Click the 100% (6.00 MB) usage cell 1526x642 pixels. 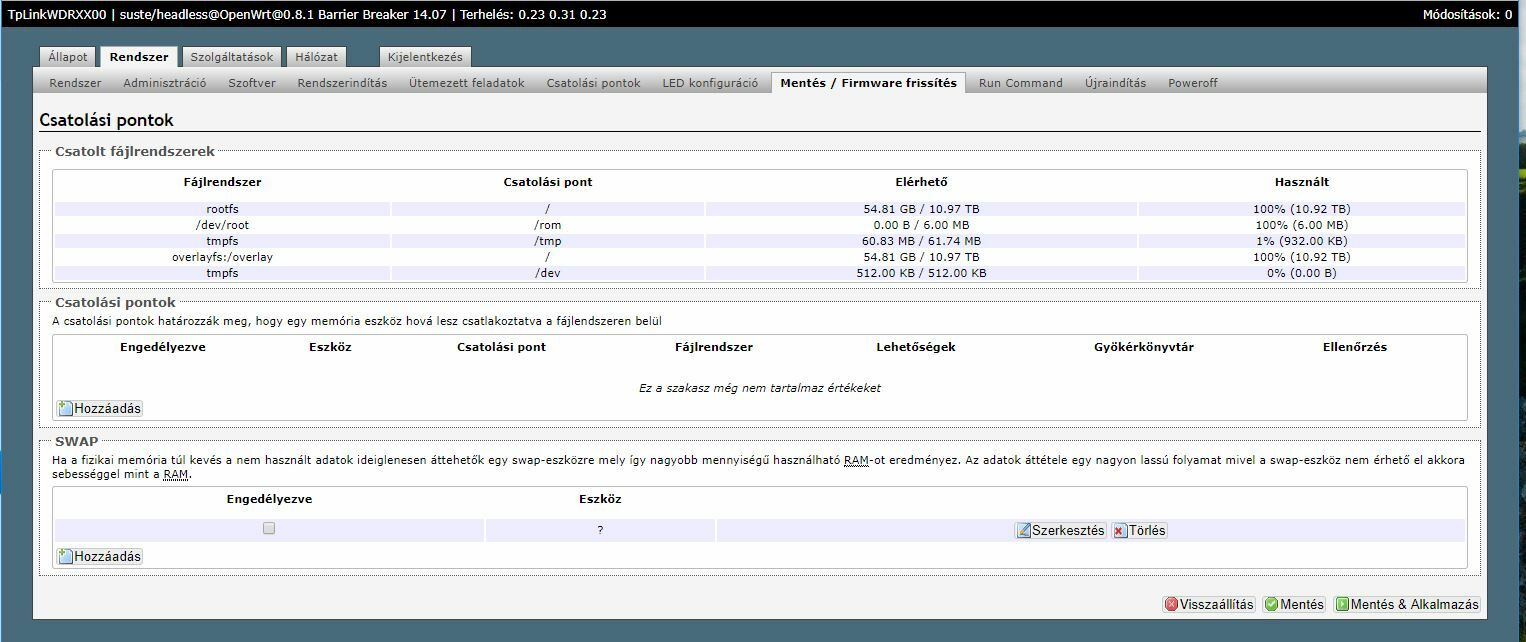point(1302,225)
